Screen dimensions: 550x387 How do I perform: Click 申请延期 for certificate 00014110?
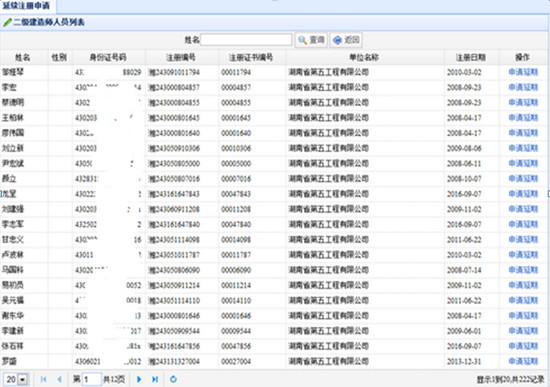point(523,300)
